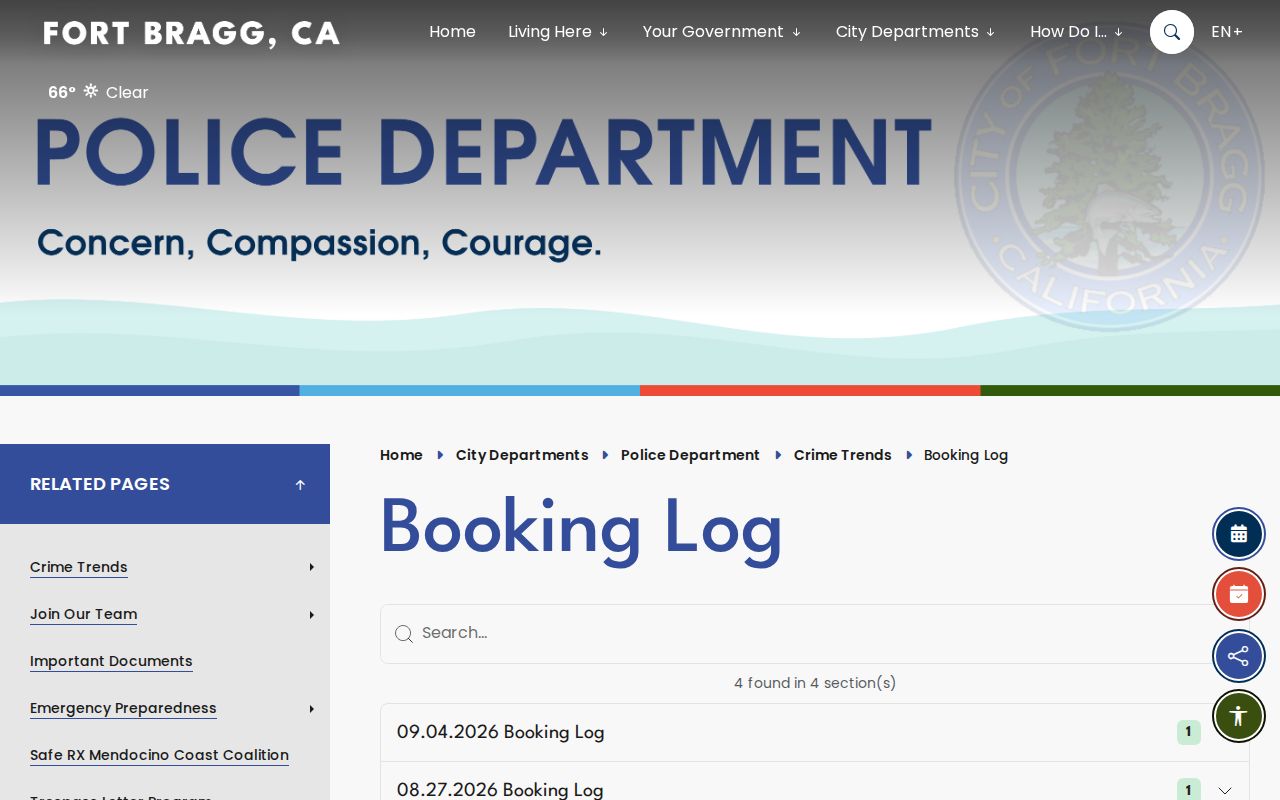Open the 09.04.2026 Booking Log section
1280x800 pixels.
pyautogui.click(x=815, y=732)
